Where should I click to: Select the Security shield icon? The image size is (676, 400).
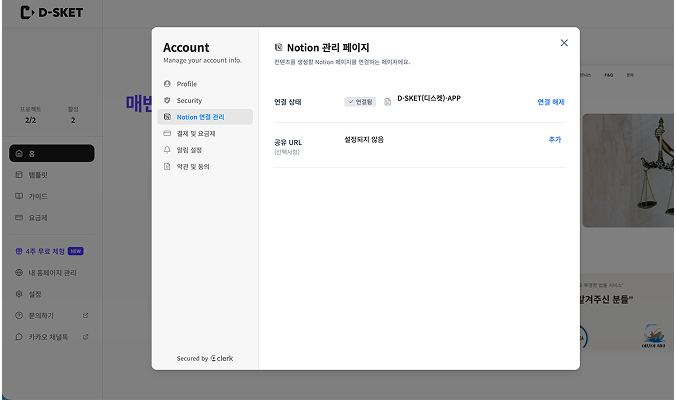tap(167, 101)
